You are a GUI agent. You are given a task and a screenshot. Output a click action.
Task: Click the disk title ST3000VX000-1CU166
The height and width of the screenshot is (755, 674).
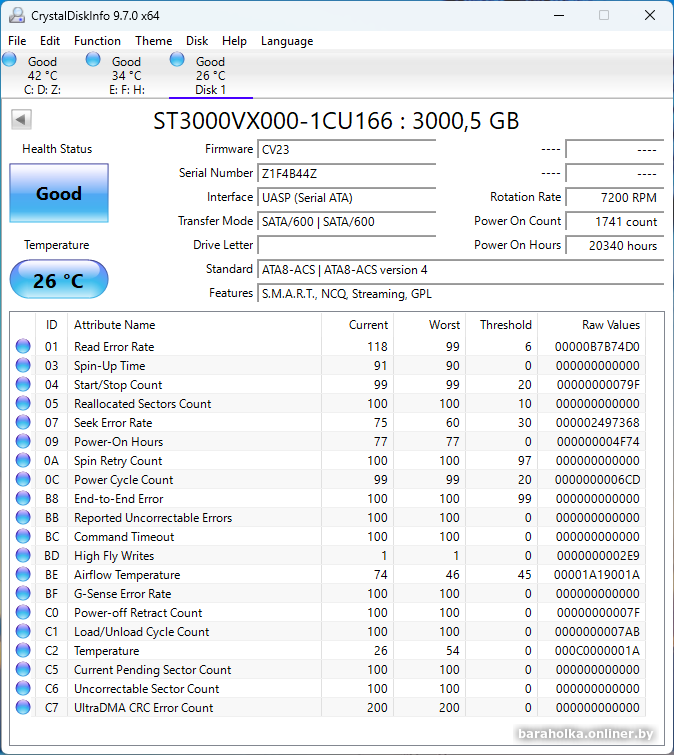tap(272, 120)
